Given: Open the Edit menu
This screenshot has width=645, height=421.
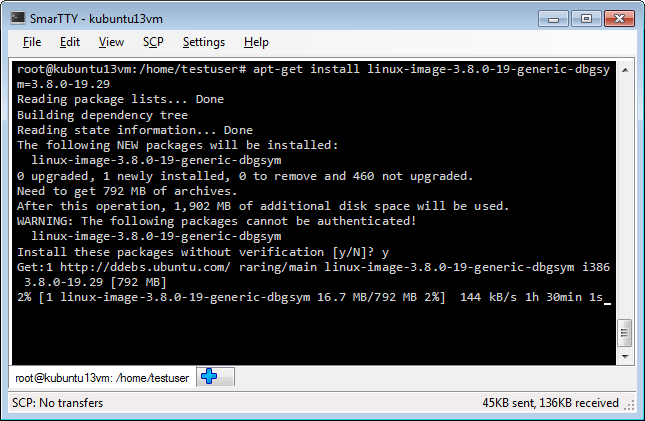Looking at the screenshot, I should 70,42.
